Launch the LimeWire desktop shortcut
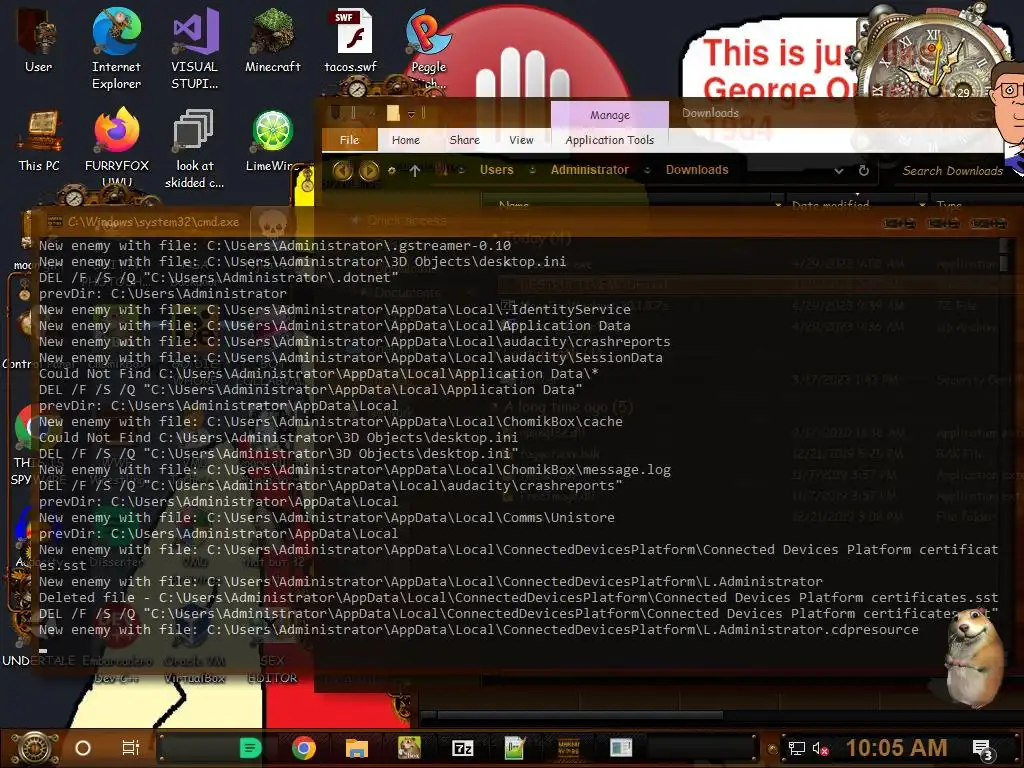This screenshot has width=1024, height=768. [x=272, y=141]
